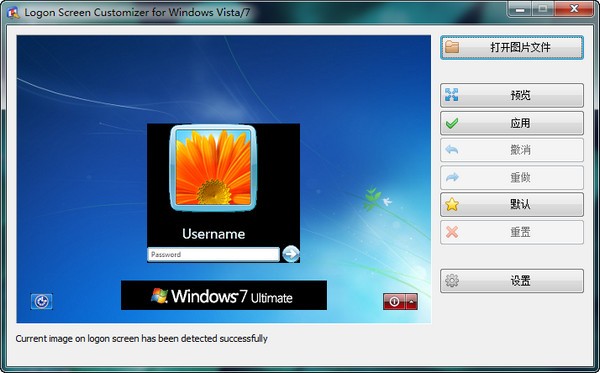Open the 设置 settings button

coord(512,281)
